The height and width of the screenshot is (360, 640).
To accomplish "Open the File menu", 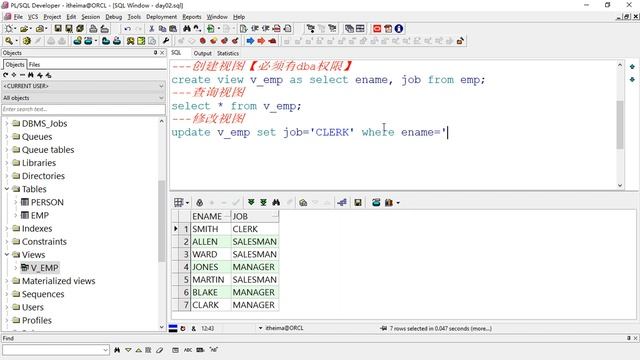I will point(18,17).
